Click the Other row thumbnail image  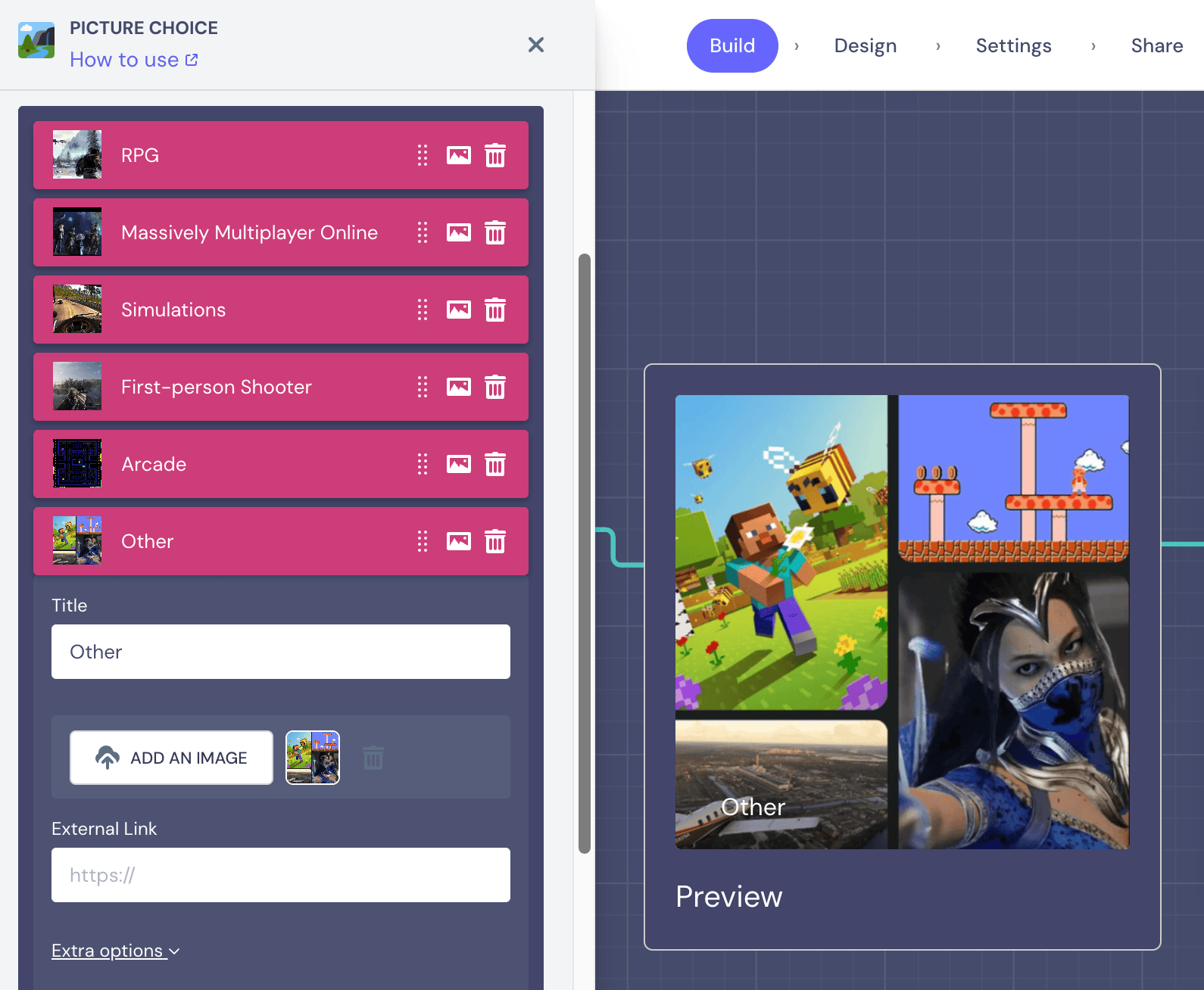tap(77, 540)
